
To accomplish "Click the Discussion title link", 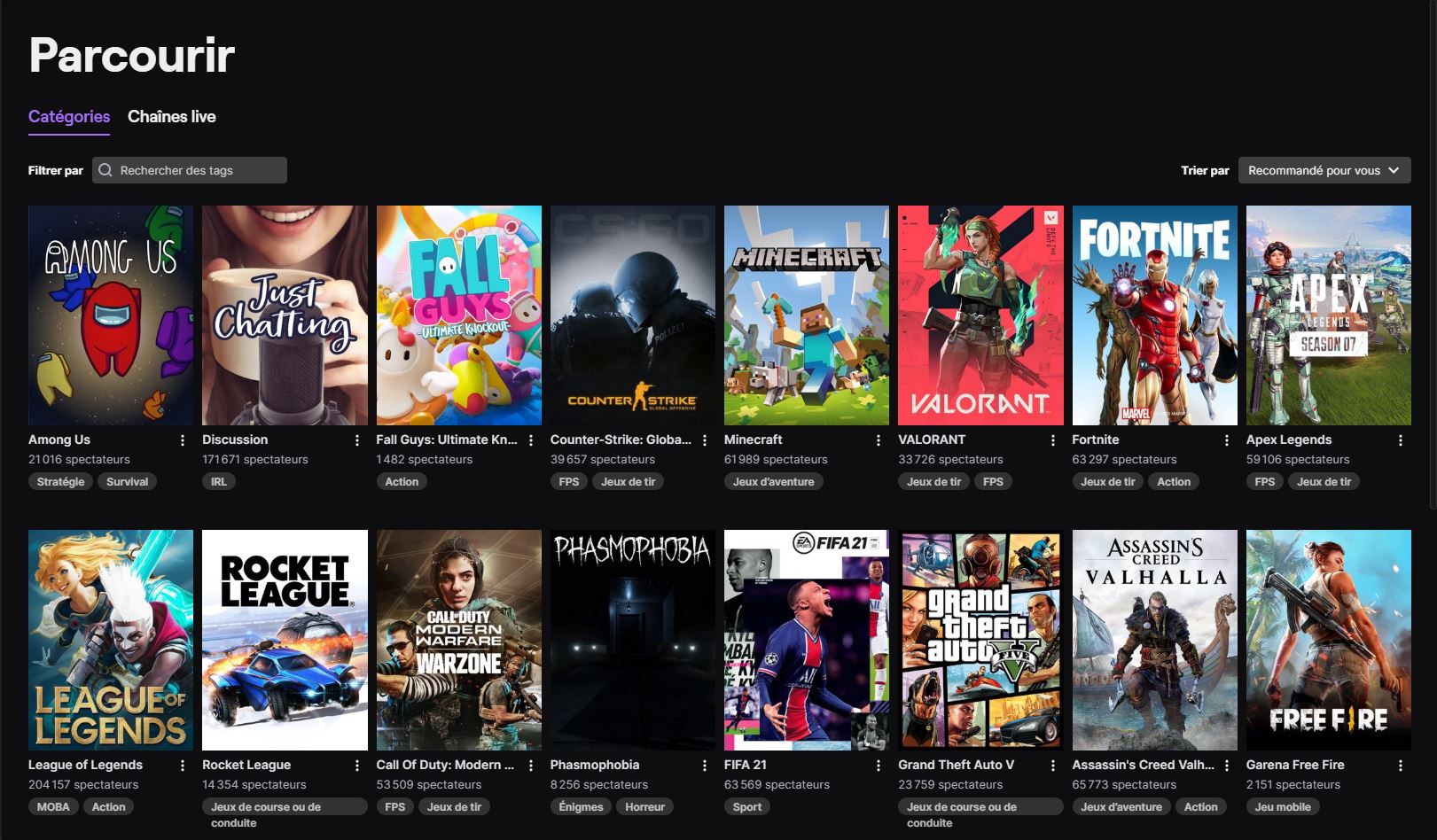I will [235, 439].
